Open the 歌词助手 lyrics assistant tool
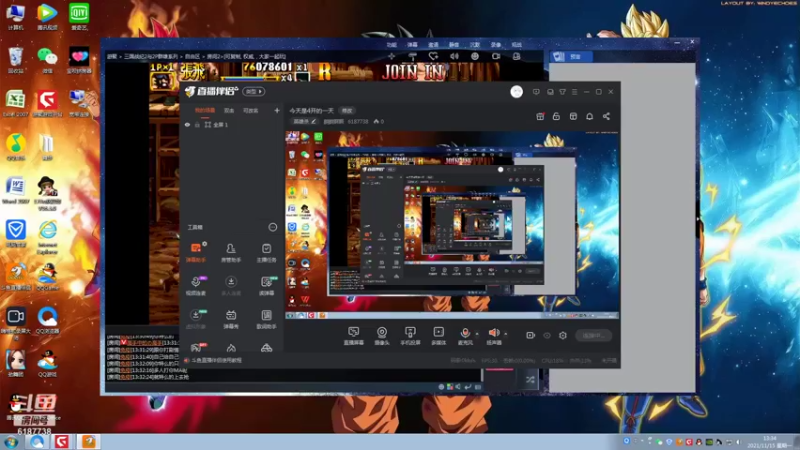The image size is (800, 450). click(266, 319)
